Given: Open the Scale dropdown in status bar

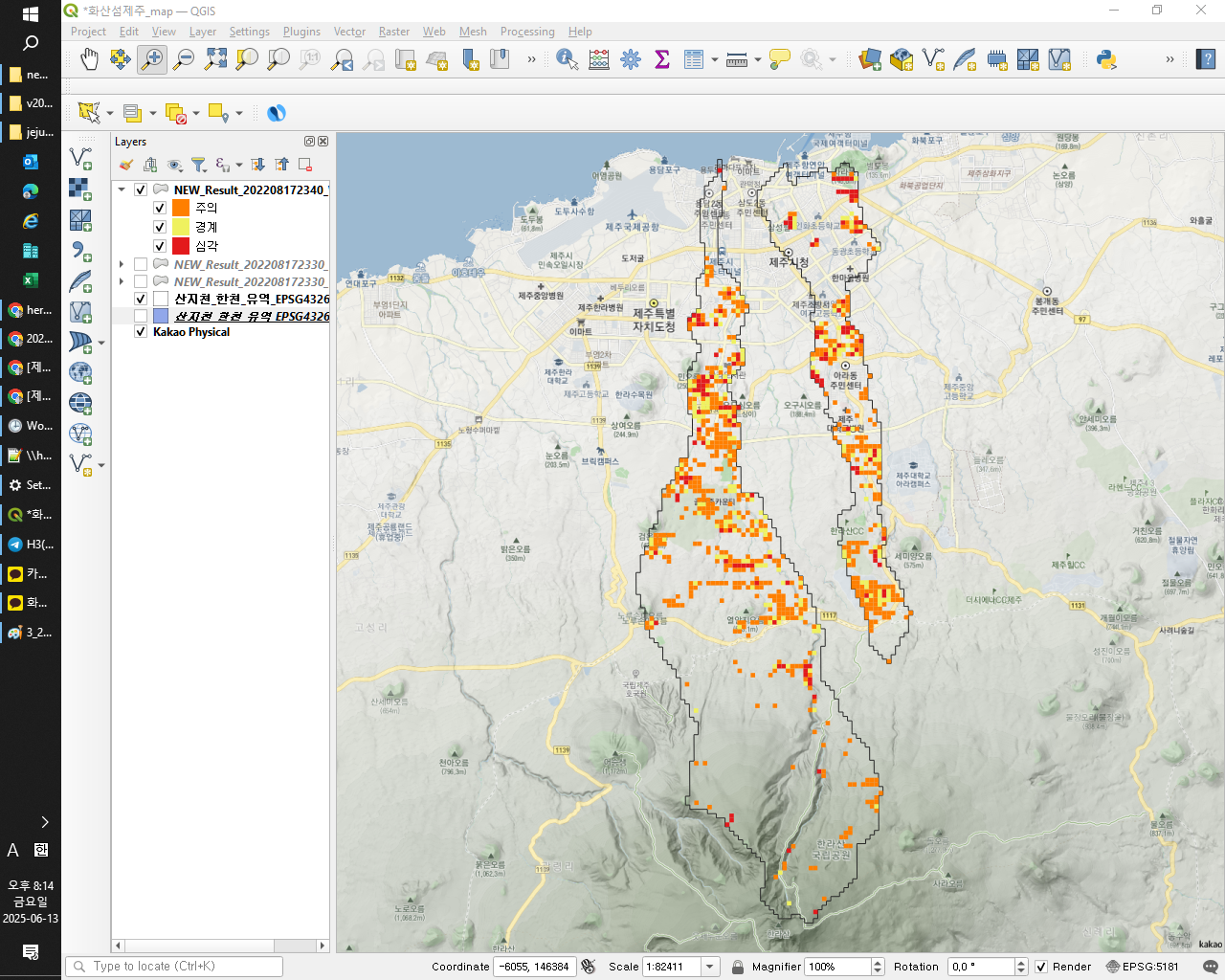Looking at the screenshot, I should tap(710, 967).
